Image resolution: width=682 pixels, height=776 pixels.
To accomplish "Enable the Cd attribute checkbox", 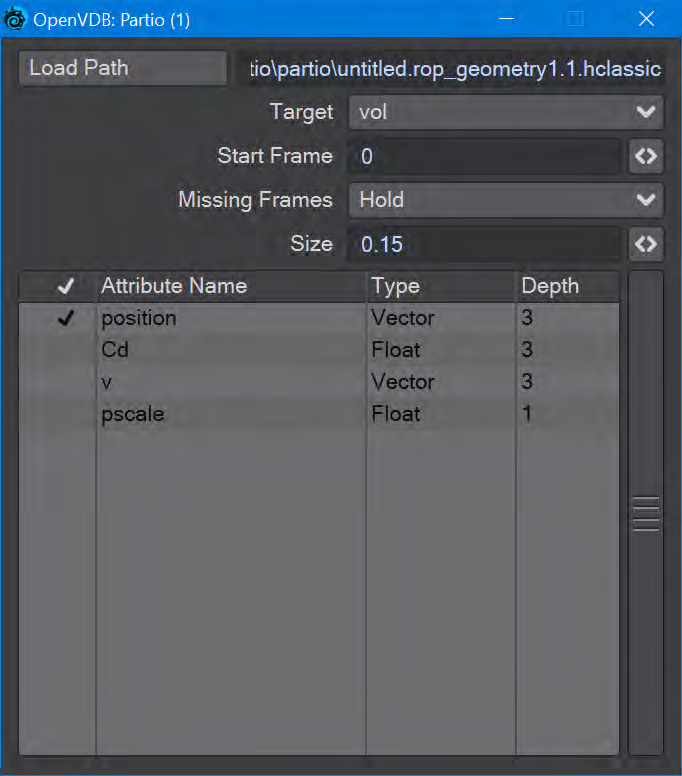I will click(66, 350).
